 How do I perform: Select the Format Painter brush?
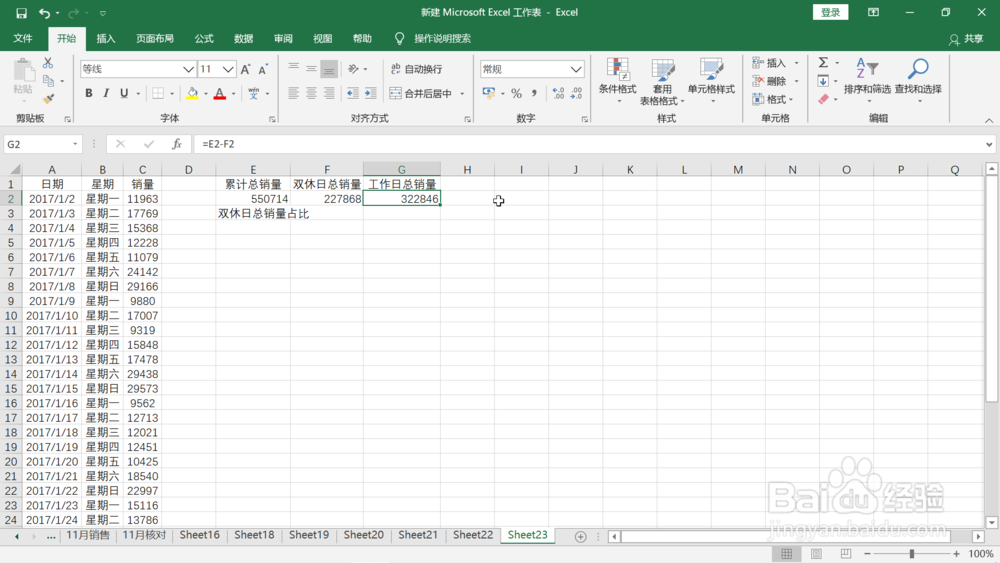tap(48, 99)
